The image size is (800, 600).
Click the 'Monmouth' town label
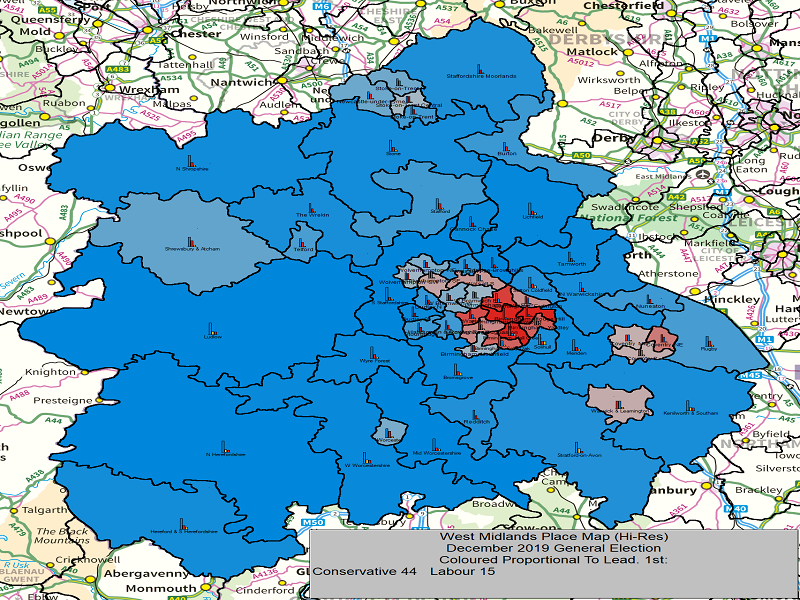[161, 588]
